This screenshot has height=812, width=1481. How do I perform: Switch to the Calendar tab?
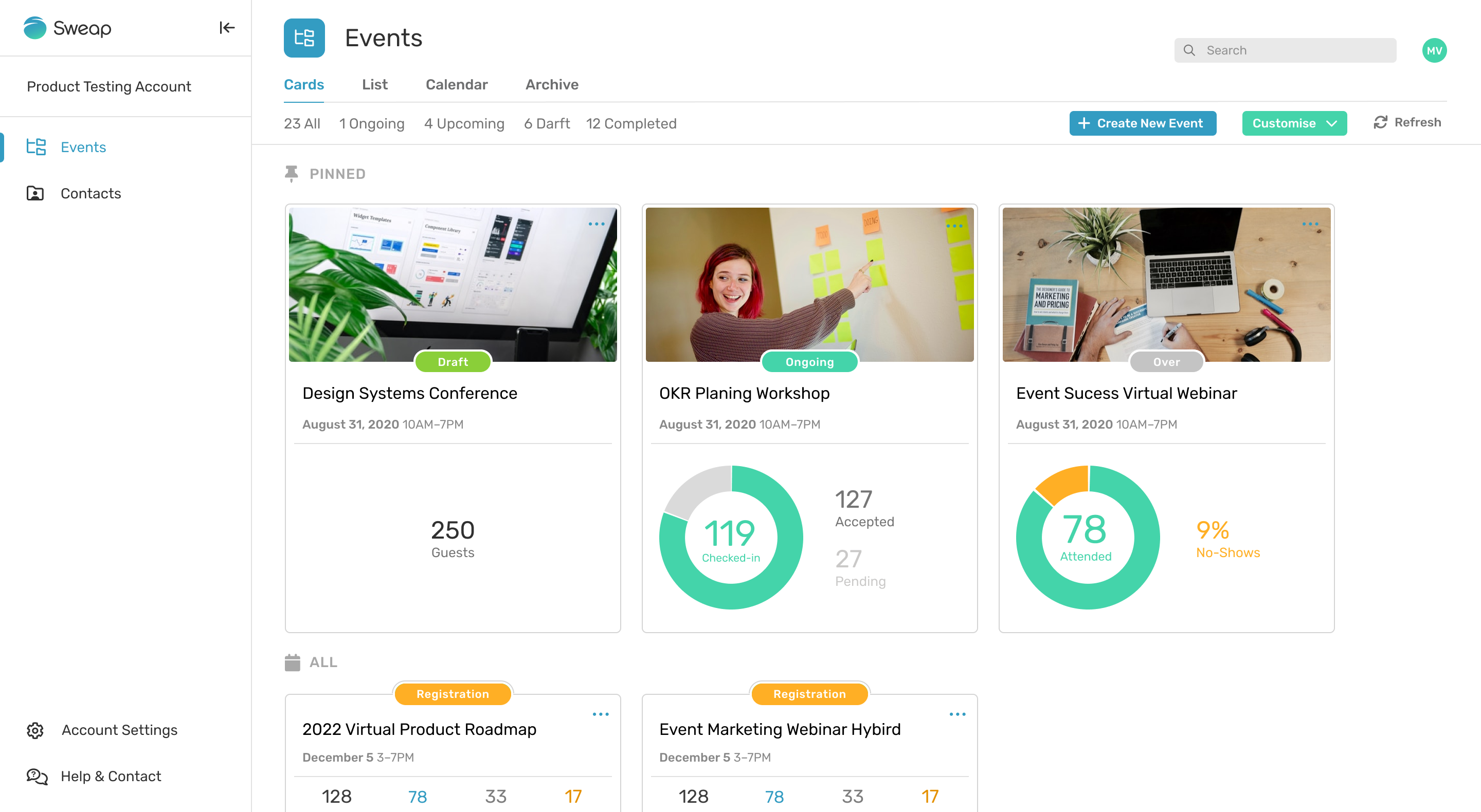457,84
